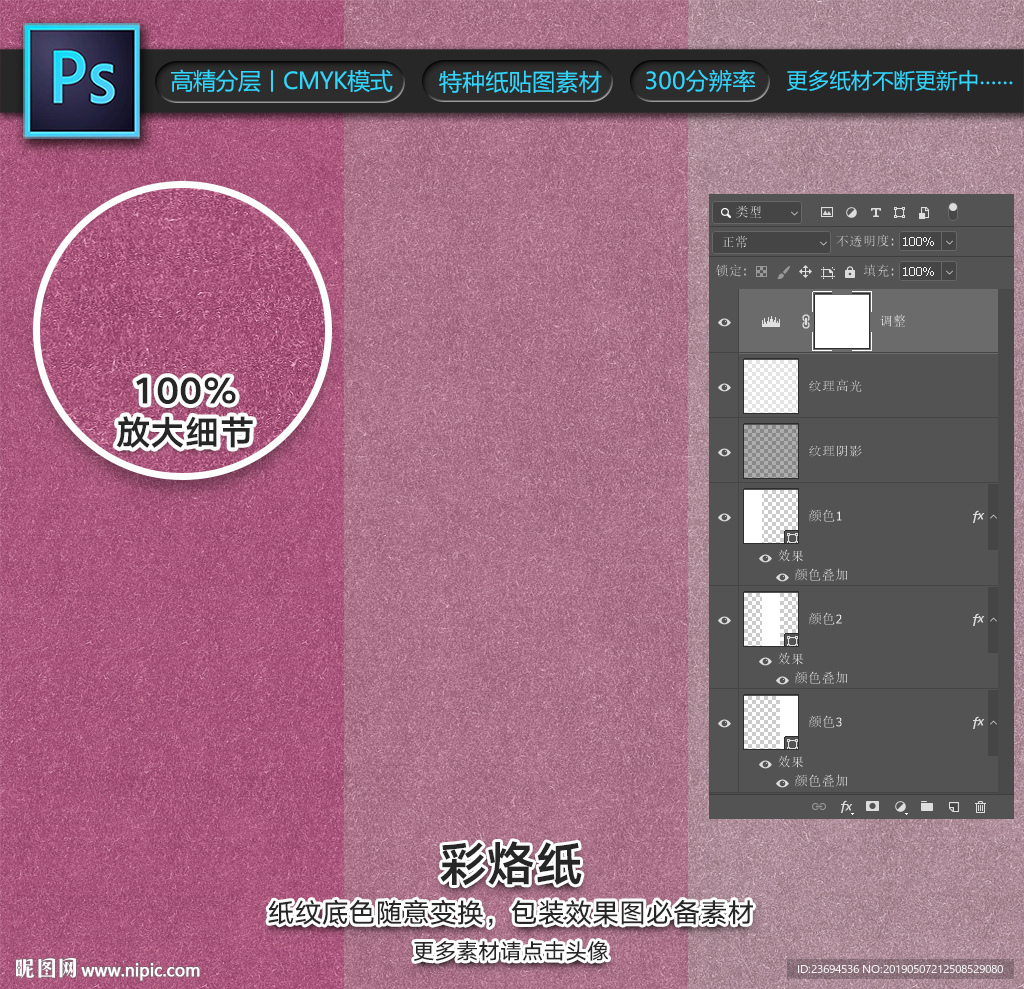Lock transparent pixels checkerboard icon

click(x=761, y=272)
